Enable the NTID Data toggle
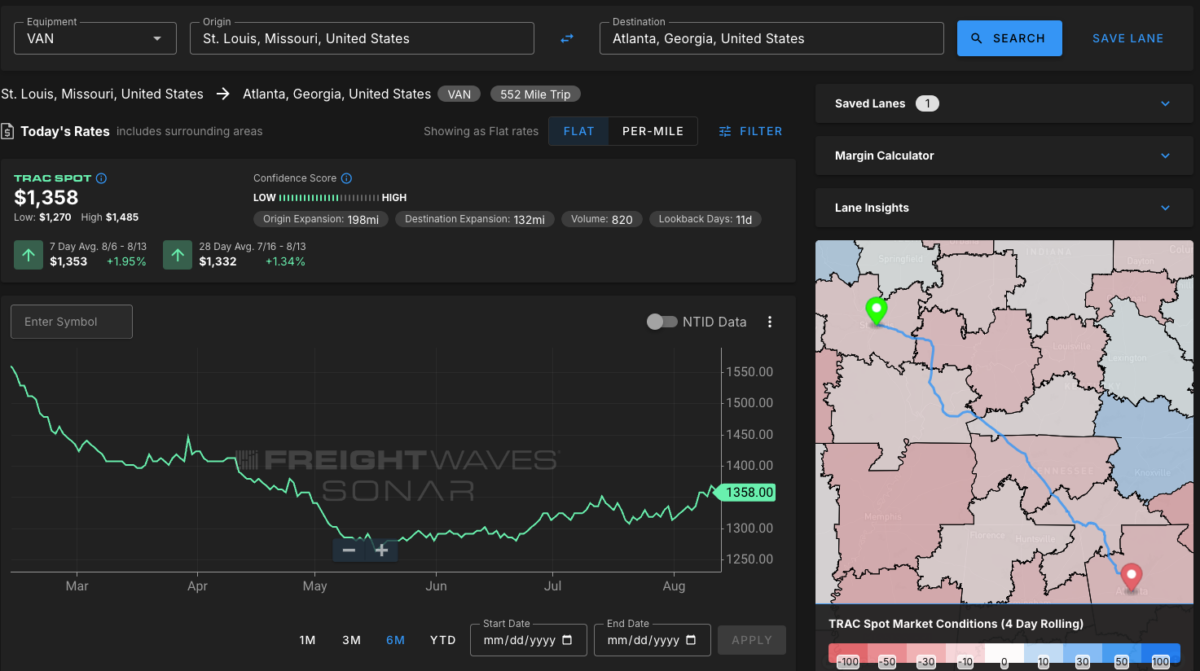Screen dimensions: 1200x671 pos(662,322)
